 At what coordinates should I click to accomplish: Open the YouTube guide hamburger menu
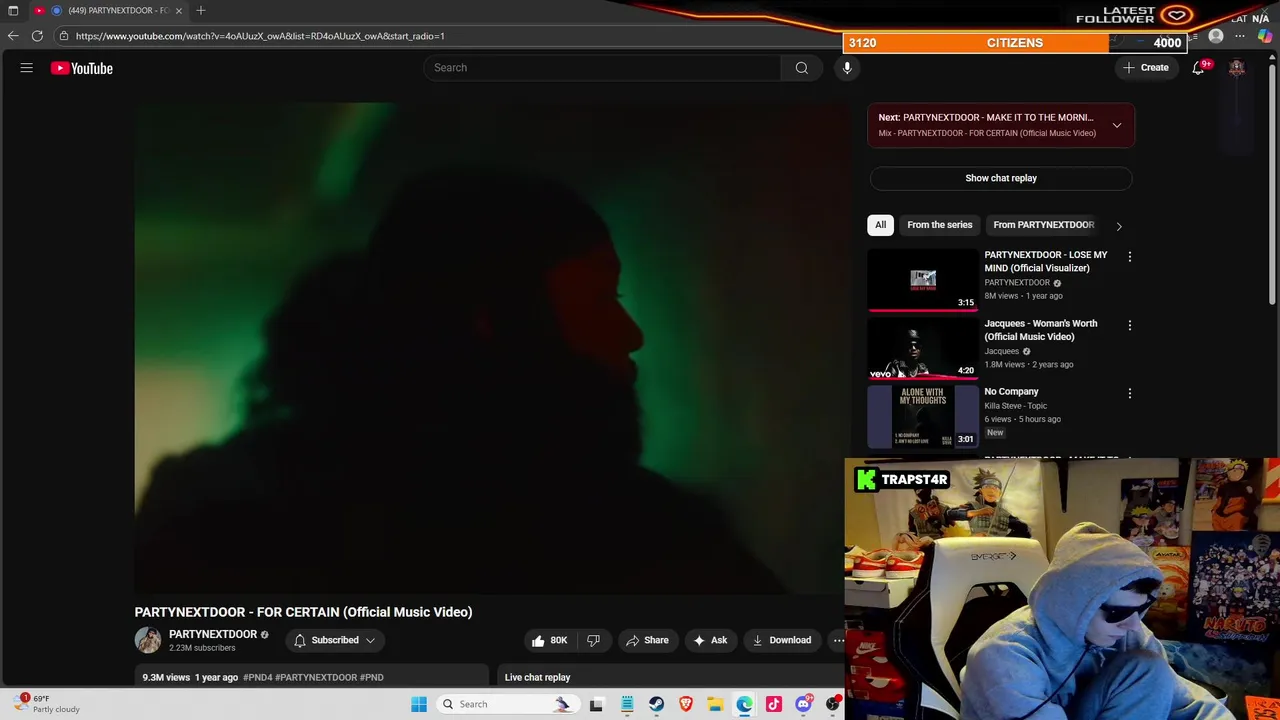point(27,68)
